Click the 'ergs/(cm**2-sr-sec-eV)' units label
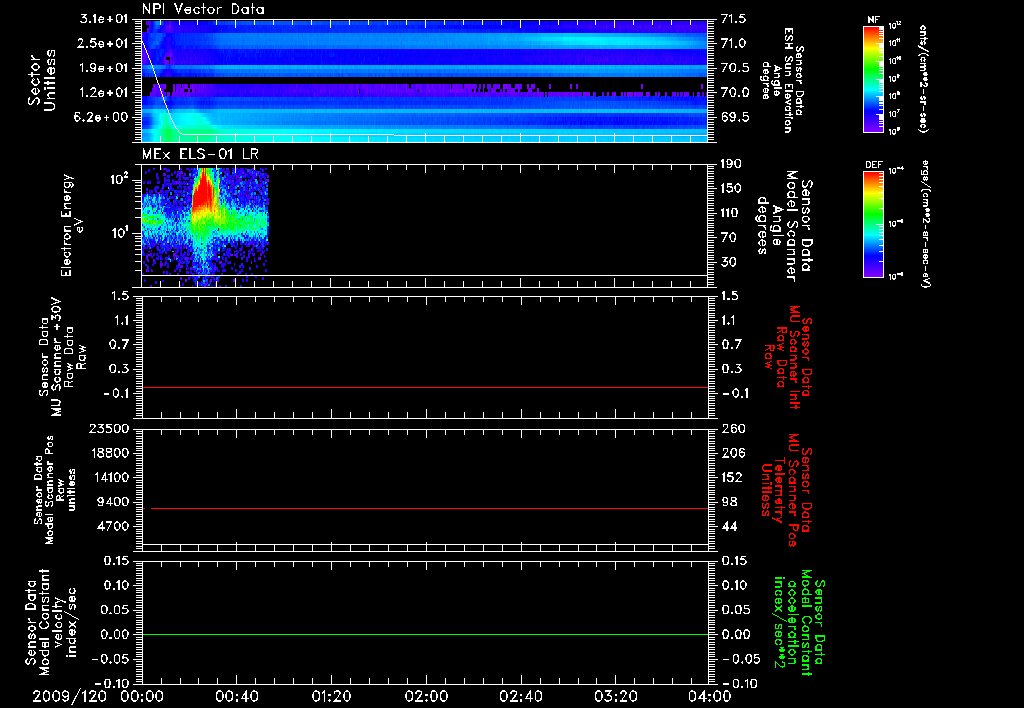 click(x=925, y=225)
